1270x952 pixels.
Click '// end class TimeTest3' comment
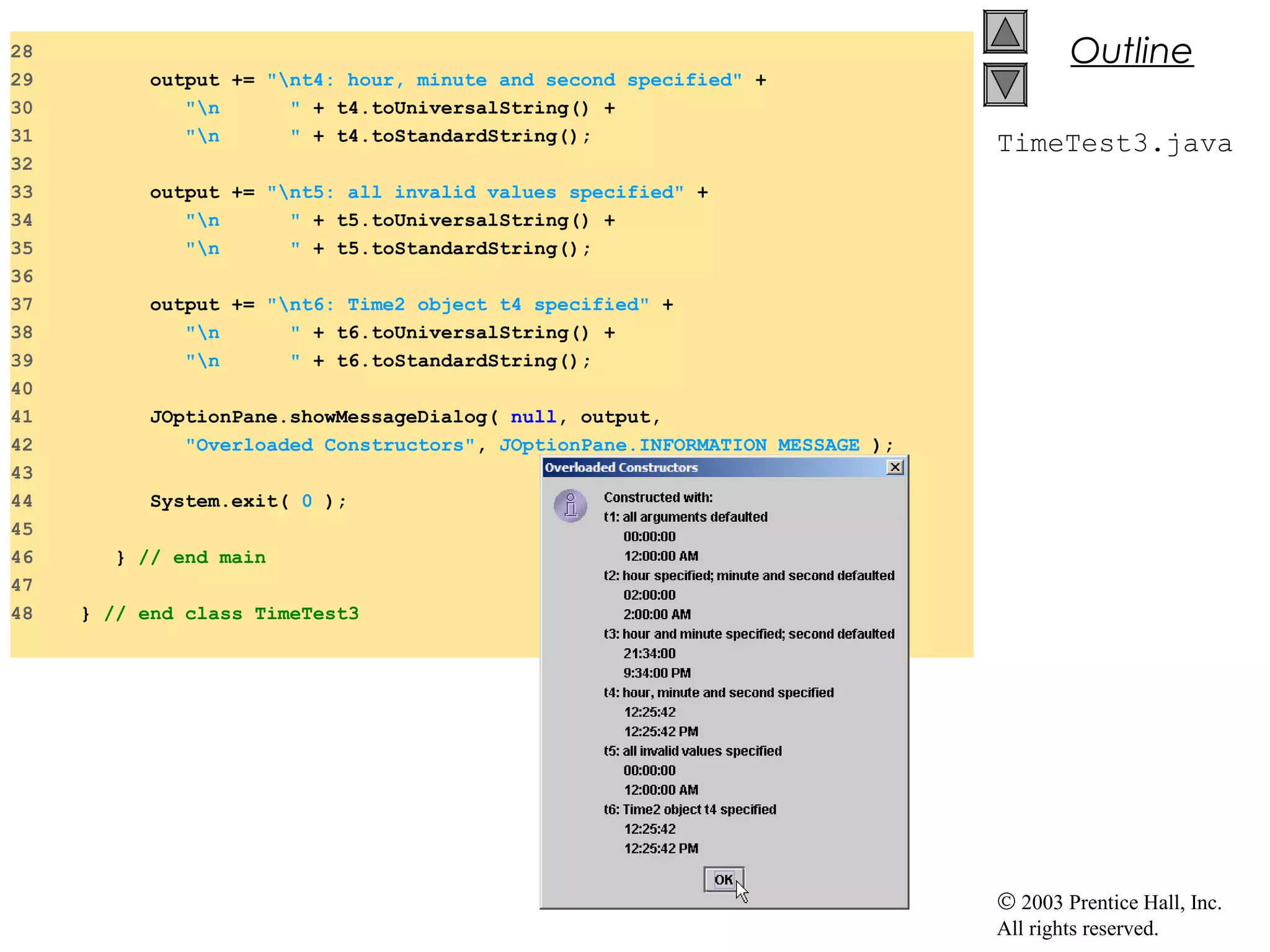(232, 614)
